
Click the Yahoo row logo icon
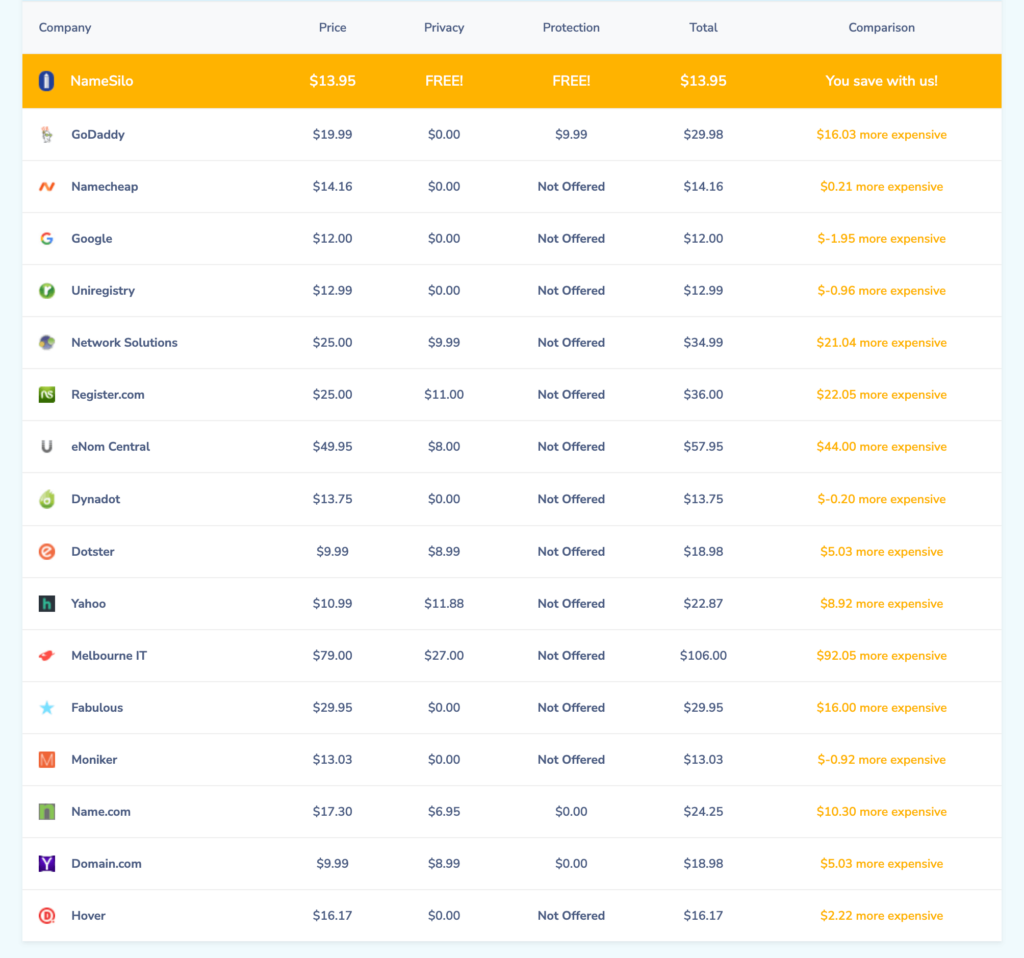point(46,603)
